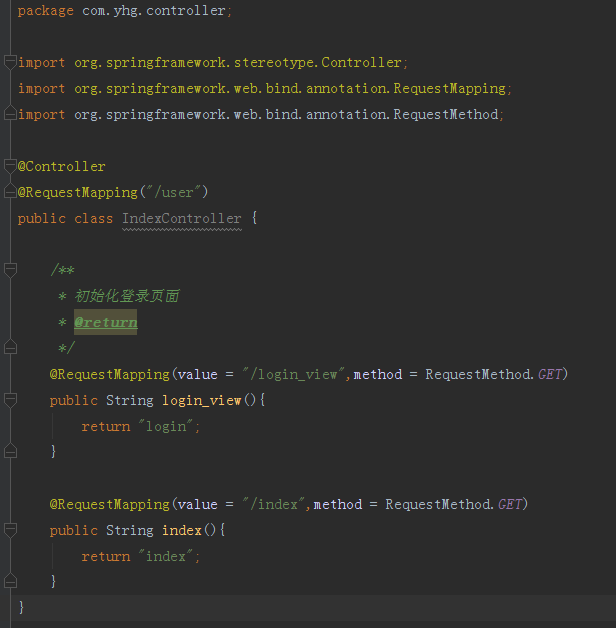
Task: Click fold end marker at index closing brace
Action: click(10, 581)
